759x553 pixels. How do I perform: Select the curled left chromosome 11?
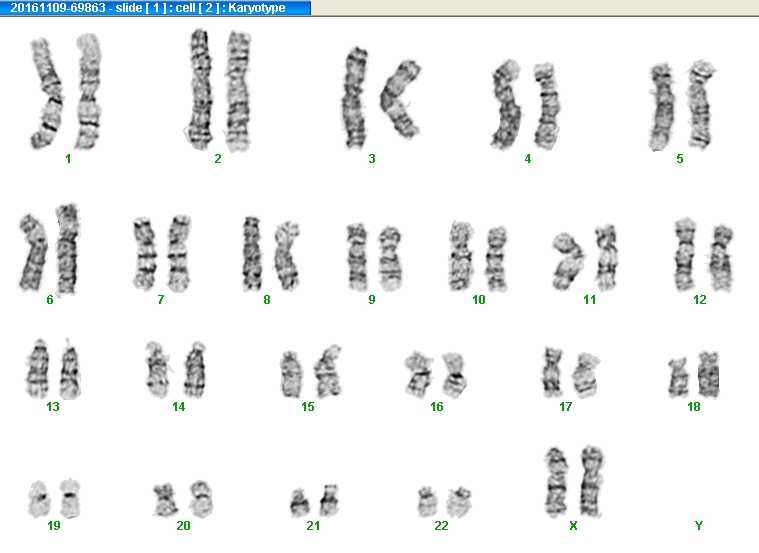[x=568, y=261]
